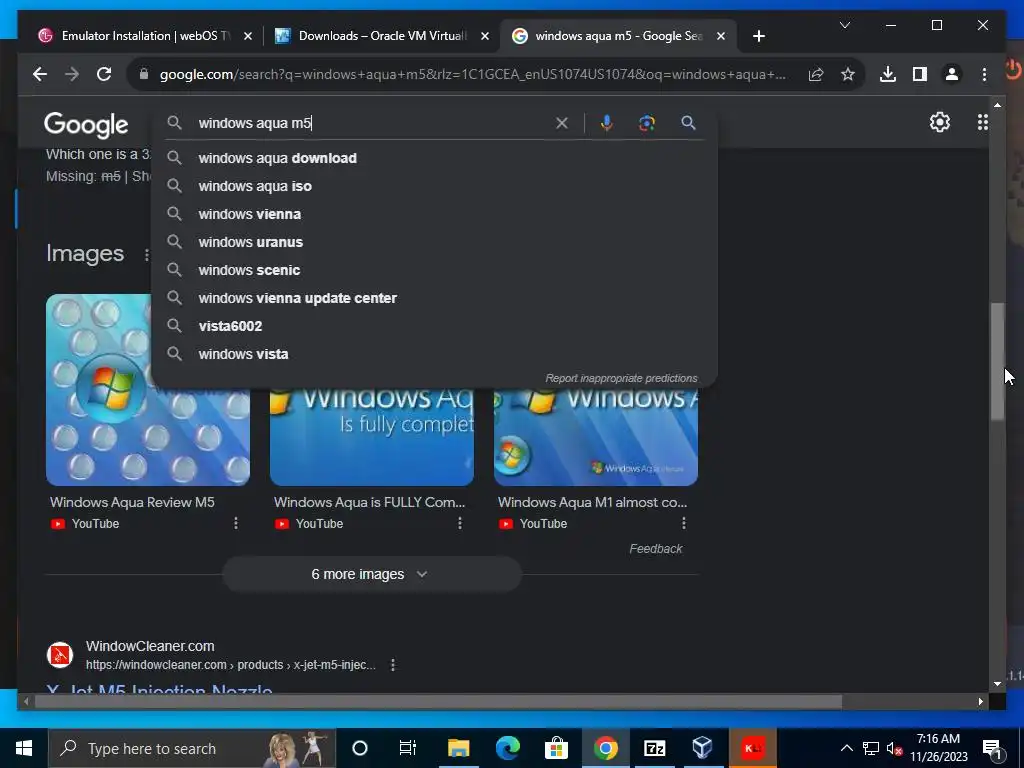This screenshot has height=768, width=1024.
Task: Click the vertical page scrollbar thumb
Action: 997,361
